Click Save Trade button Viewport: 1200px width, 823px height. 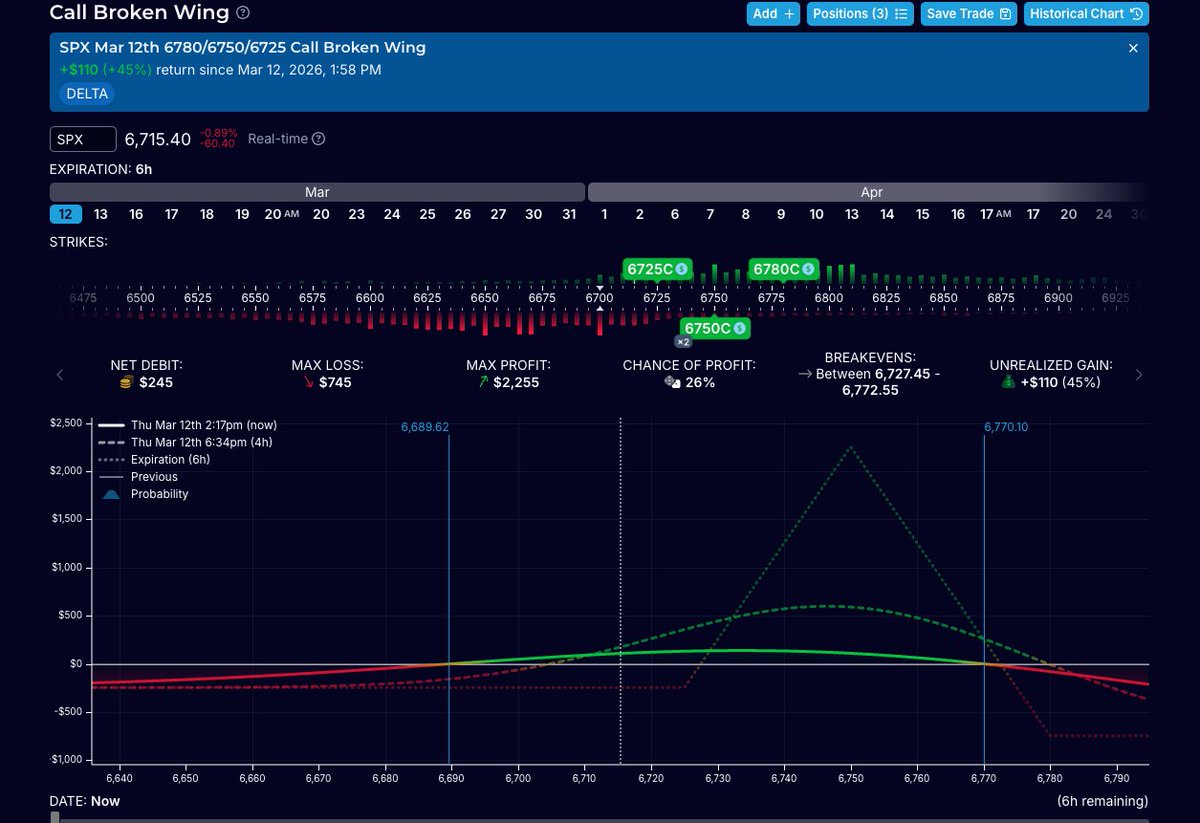(968, 14)
